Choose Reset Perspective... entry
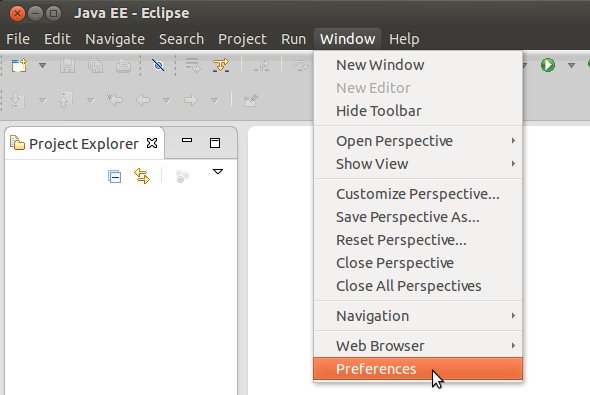590x395 pixels. [418, 240]
